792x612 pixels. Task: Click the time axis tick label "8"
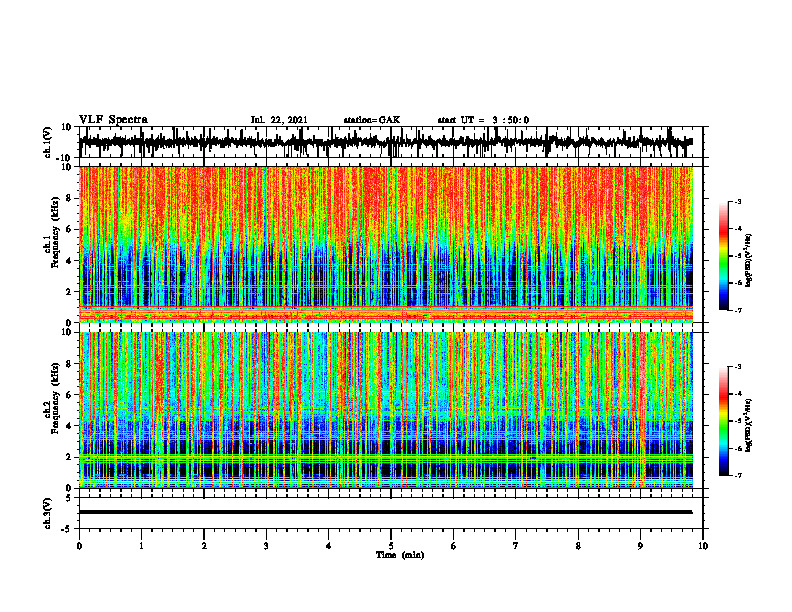578,546
